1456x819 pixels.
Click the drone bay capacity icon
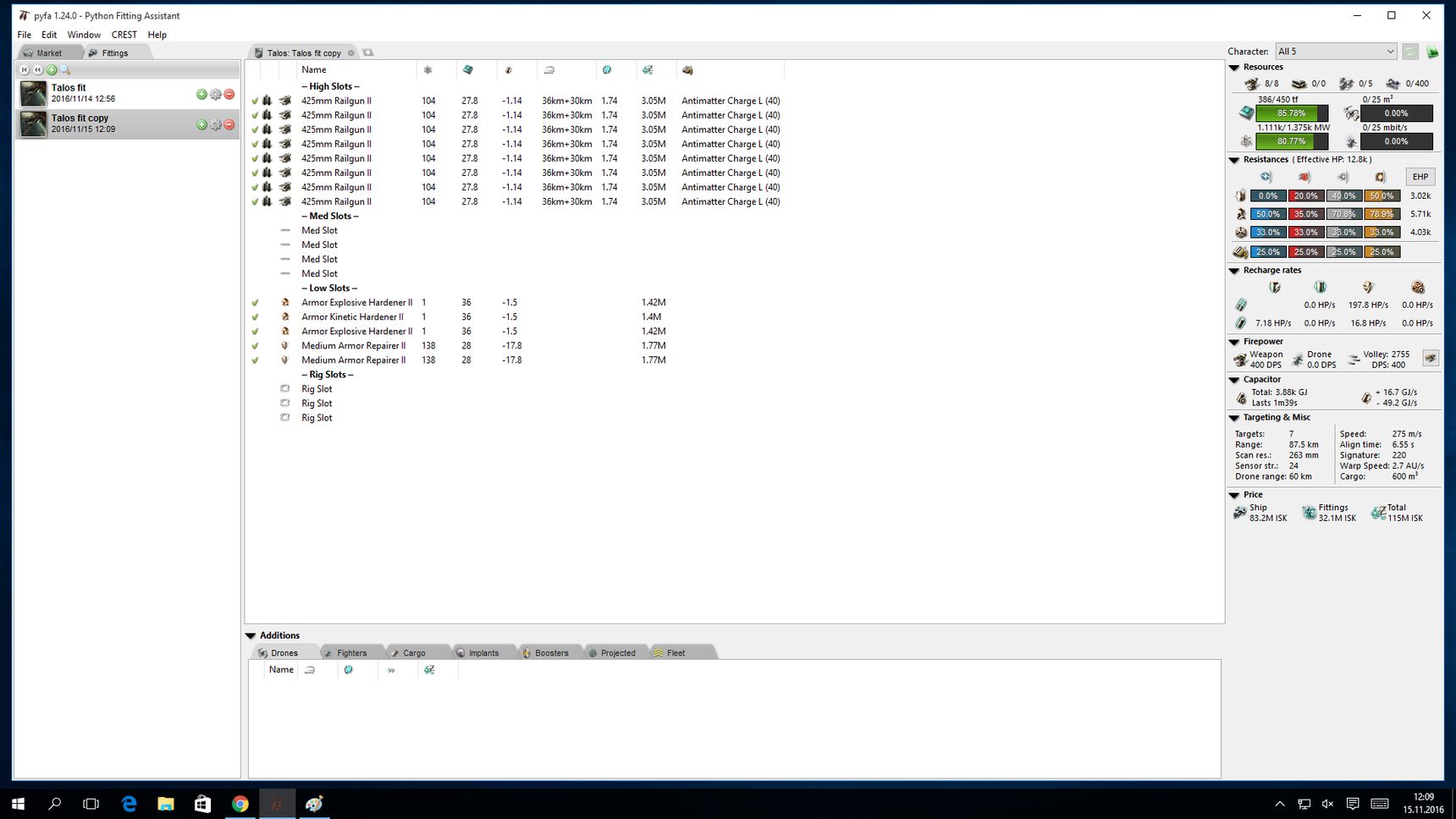point(1351,113)
